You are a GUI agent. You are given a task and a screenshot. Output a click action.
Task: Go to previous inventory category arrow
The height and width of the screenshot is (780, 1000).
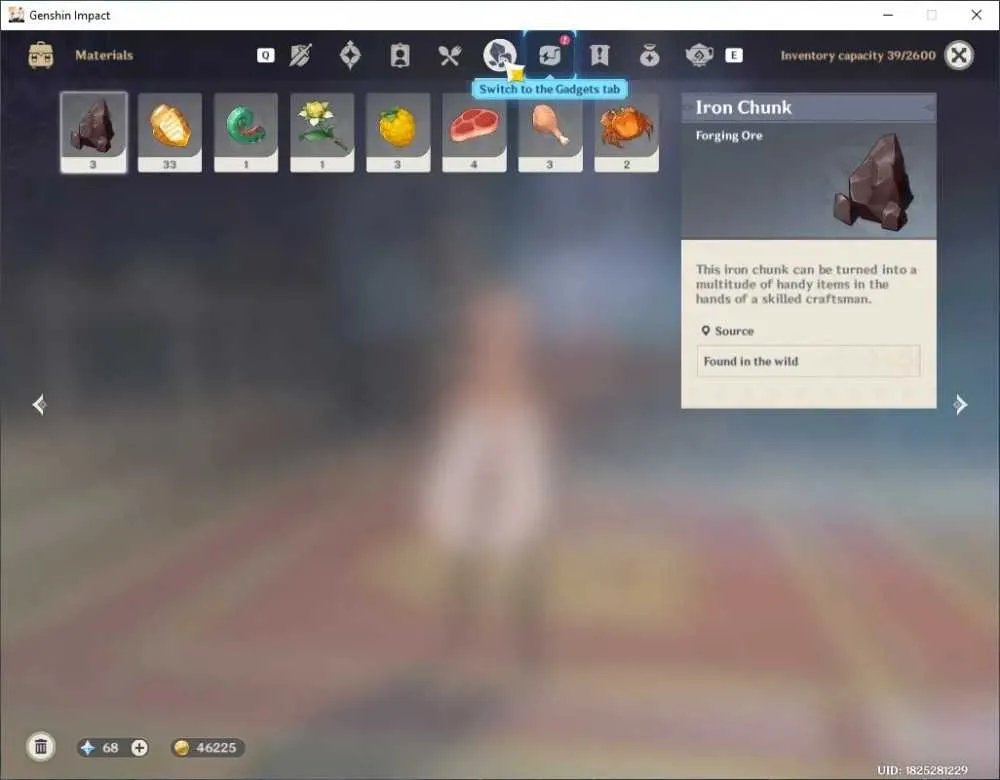(x=39, y=404)
